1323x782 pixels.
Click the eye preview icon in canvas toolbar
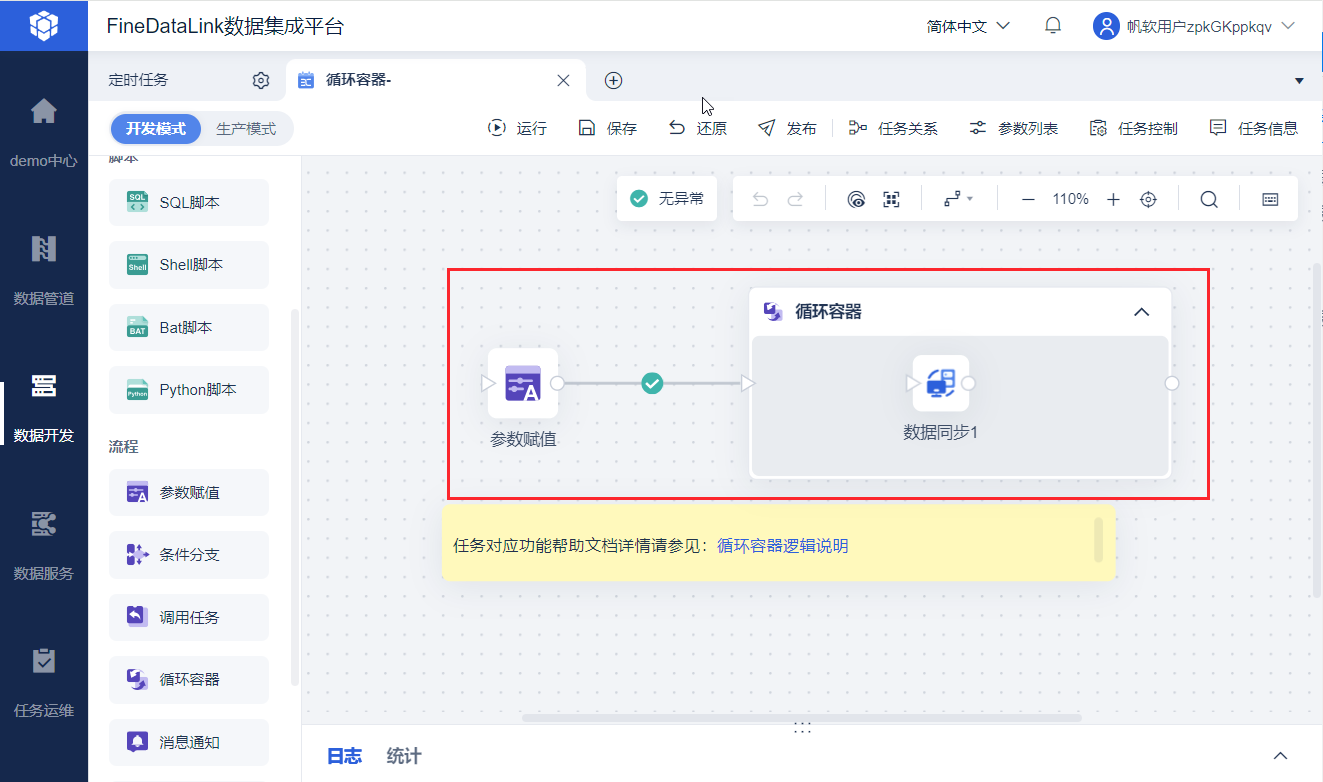(856, 199)
